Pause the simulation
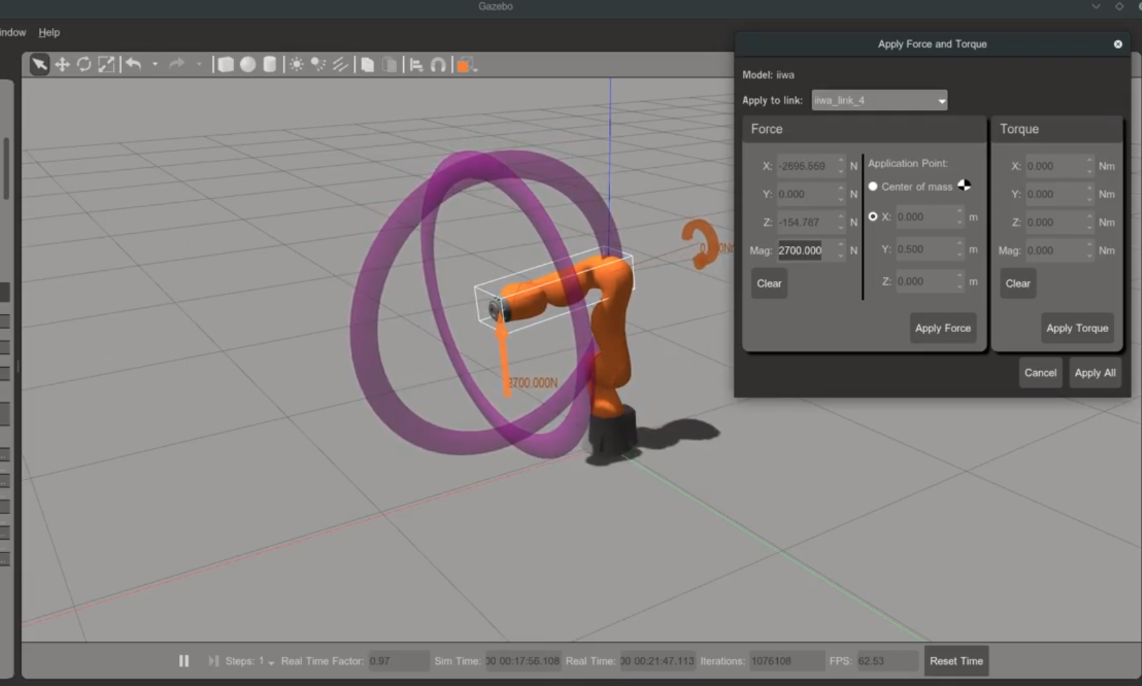Screen dimensions: 1142x686 pos(184,661)
